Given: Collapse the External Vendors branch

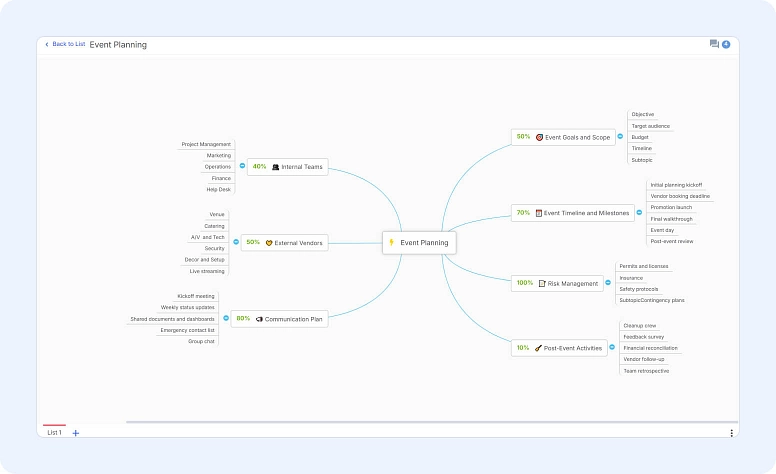Looking at the screenshot, I should (234, 242).
